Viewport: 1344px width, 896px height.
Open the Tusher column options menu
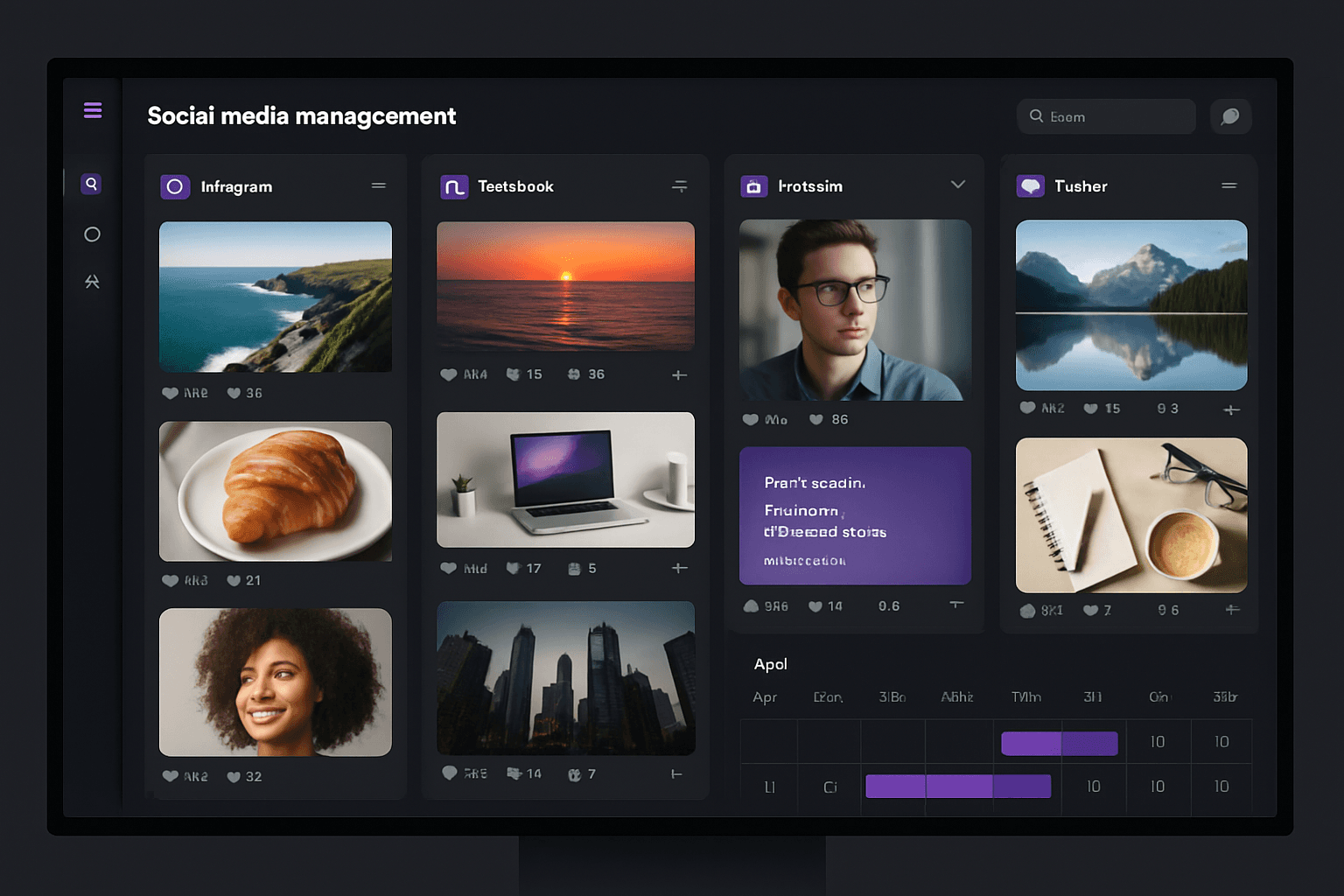point(1228,185)
